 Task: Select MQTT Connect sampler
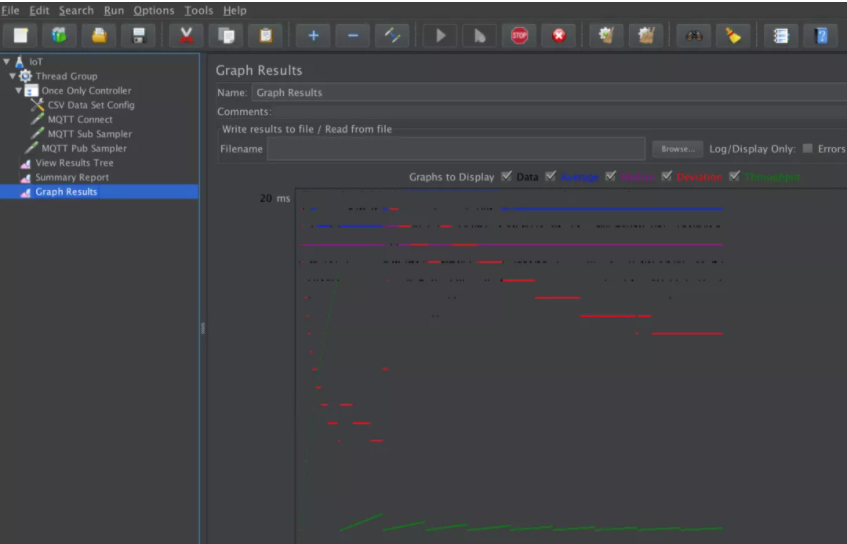point(80,119)
